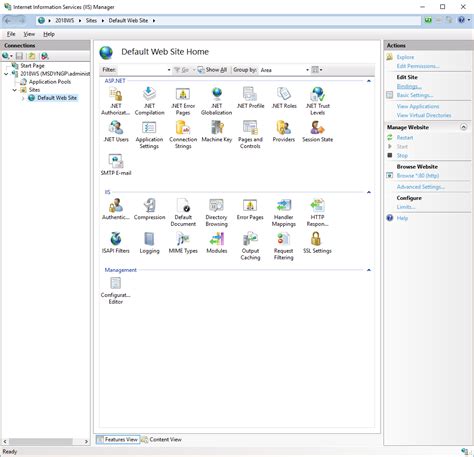Click the Show All filter button

(212, 70)
